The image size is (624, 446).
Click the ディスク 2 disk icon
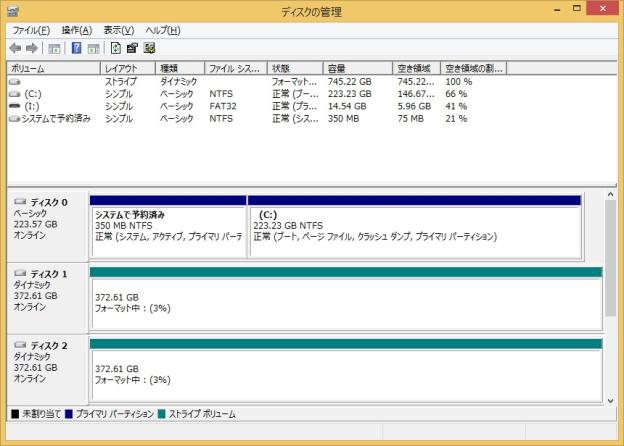point(20,345)
